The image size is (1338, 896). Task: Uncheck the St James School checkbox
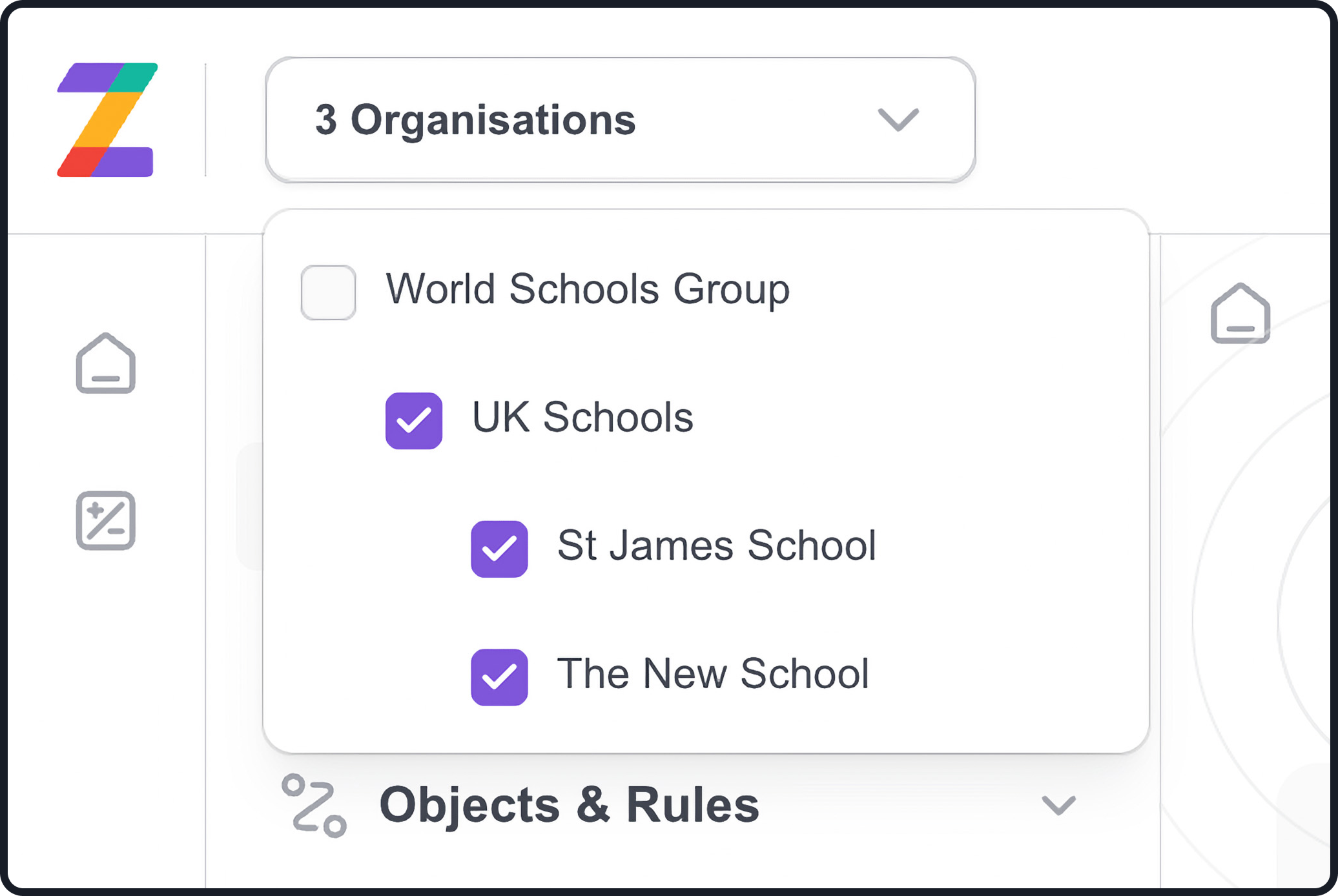499,549
